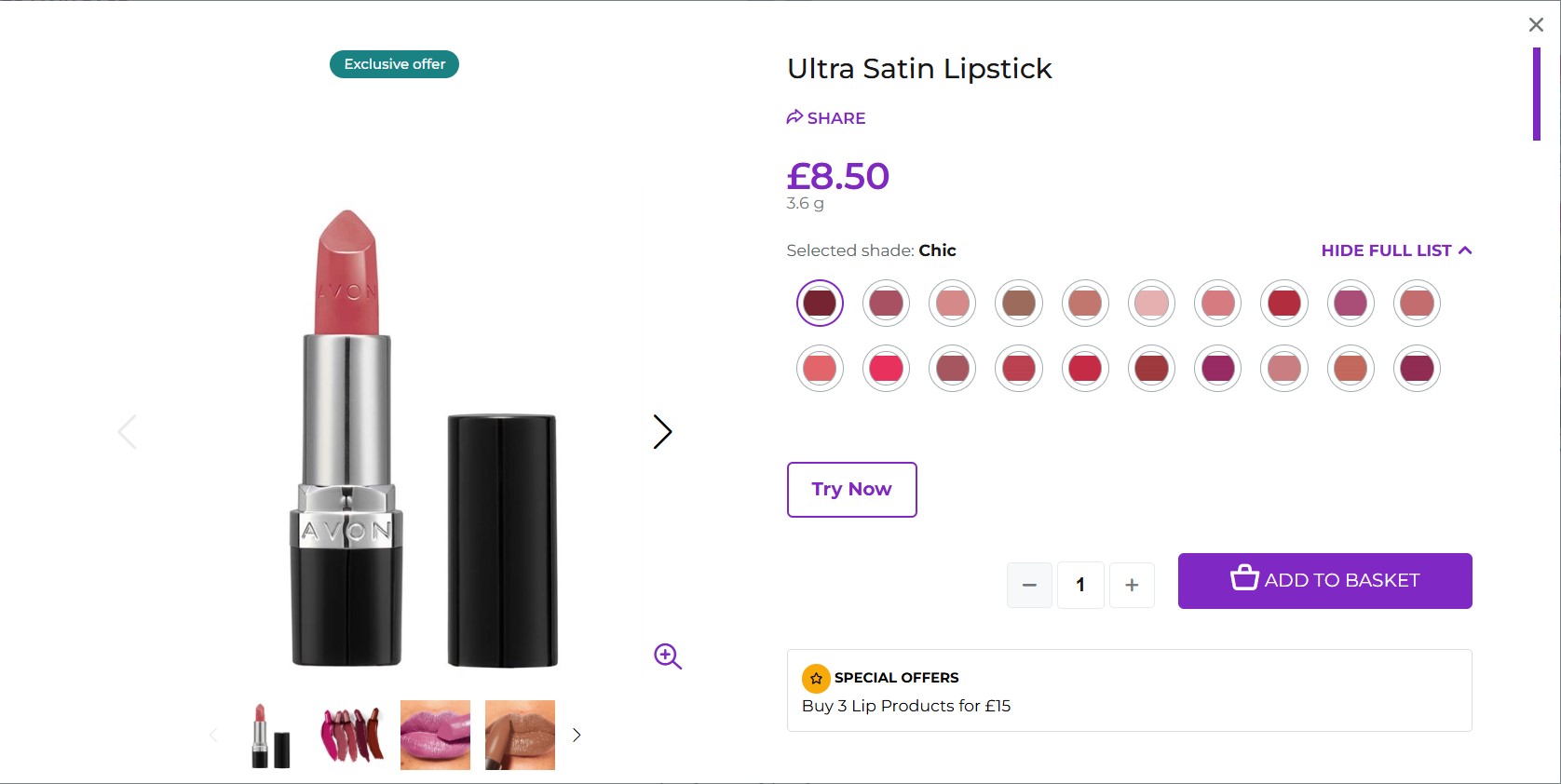Click the minus icon to decrease quantity
1561x784 pixels.
[x=1029, y=585]
